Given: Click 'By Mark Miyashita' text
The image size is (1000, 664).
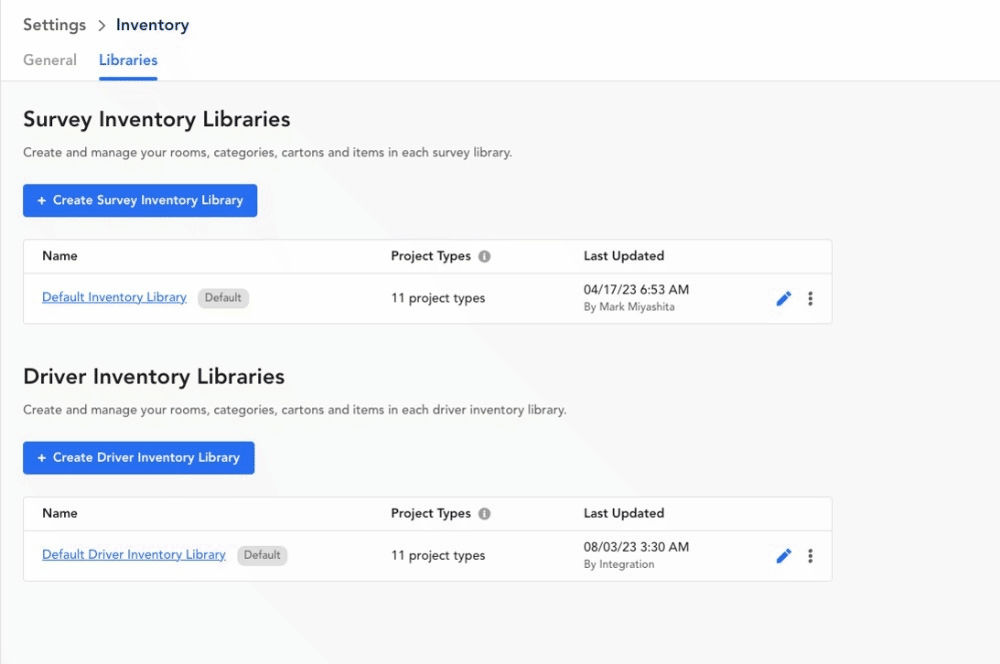Looking at the screenshot, I should pyautogui.click(x=629, y=307).
